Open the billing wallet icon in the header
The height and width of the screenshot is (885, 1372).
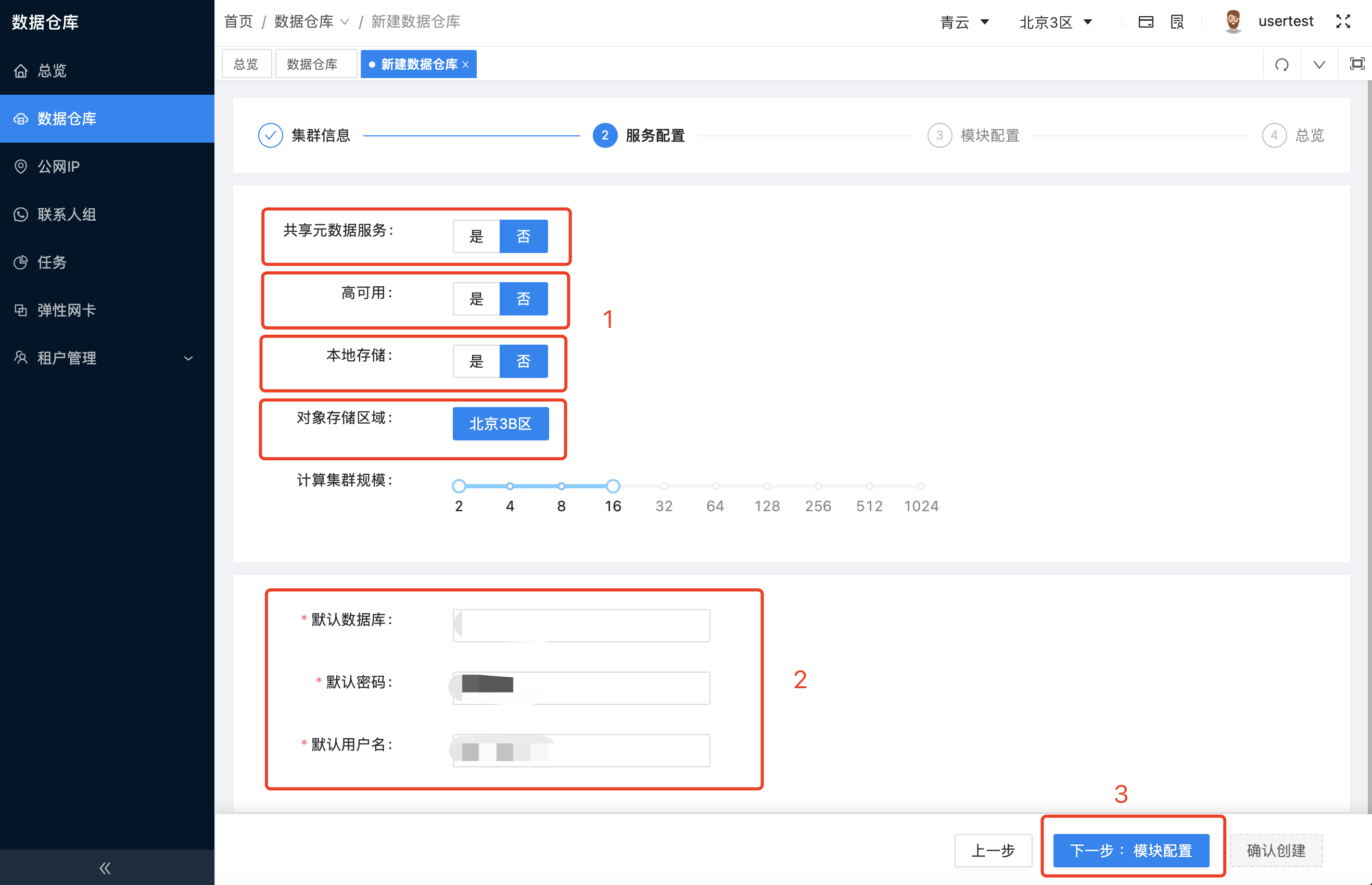pyautogui.click(x=1146, y=21)
